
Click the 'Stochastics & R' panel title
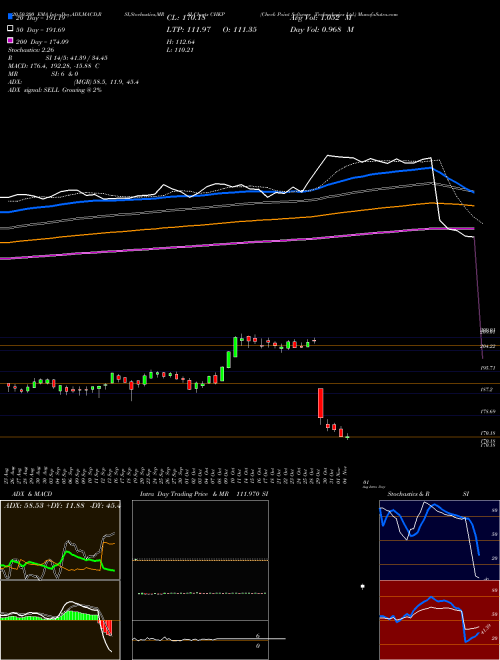pos(408,494)
